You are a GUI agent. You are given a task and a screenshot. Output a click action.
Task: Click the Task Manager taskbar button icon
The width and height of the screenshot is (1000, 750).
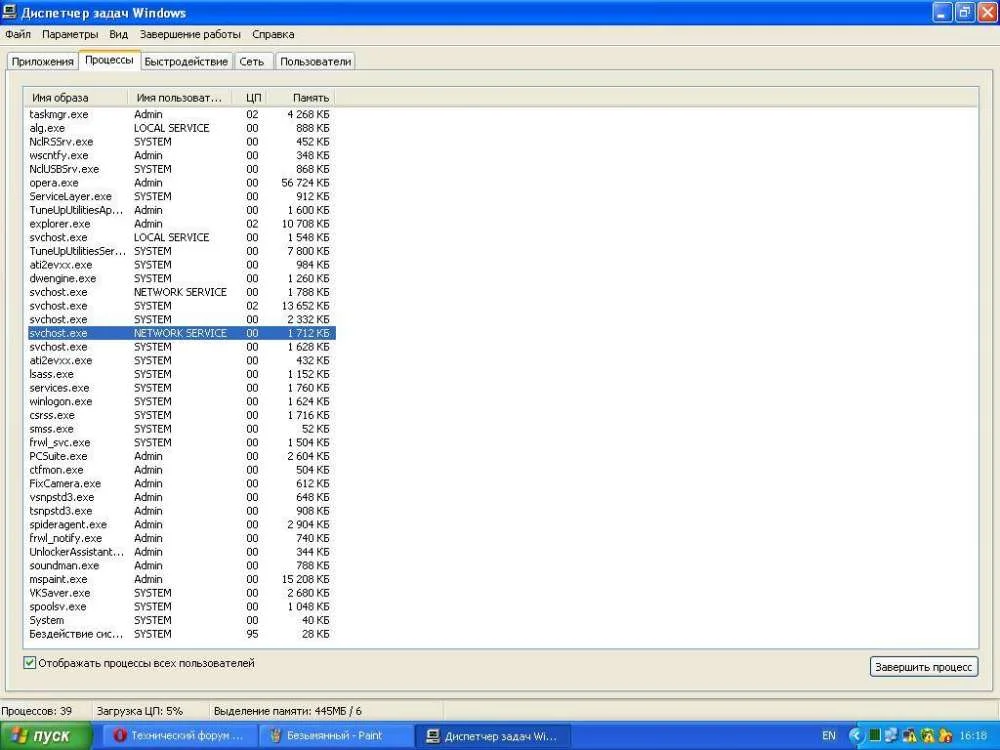coord(433,735)
